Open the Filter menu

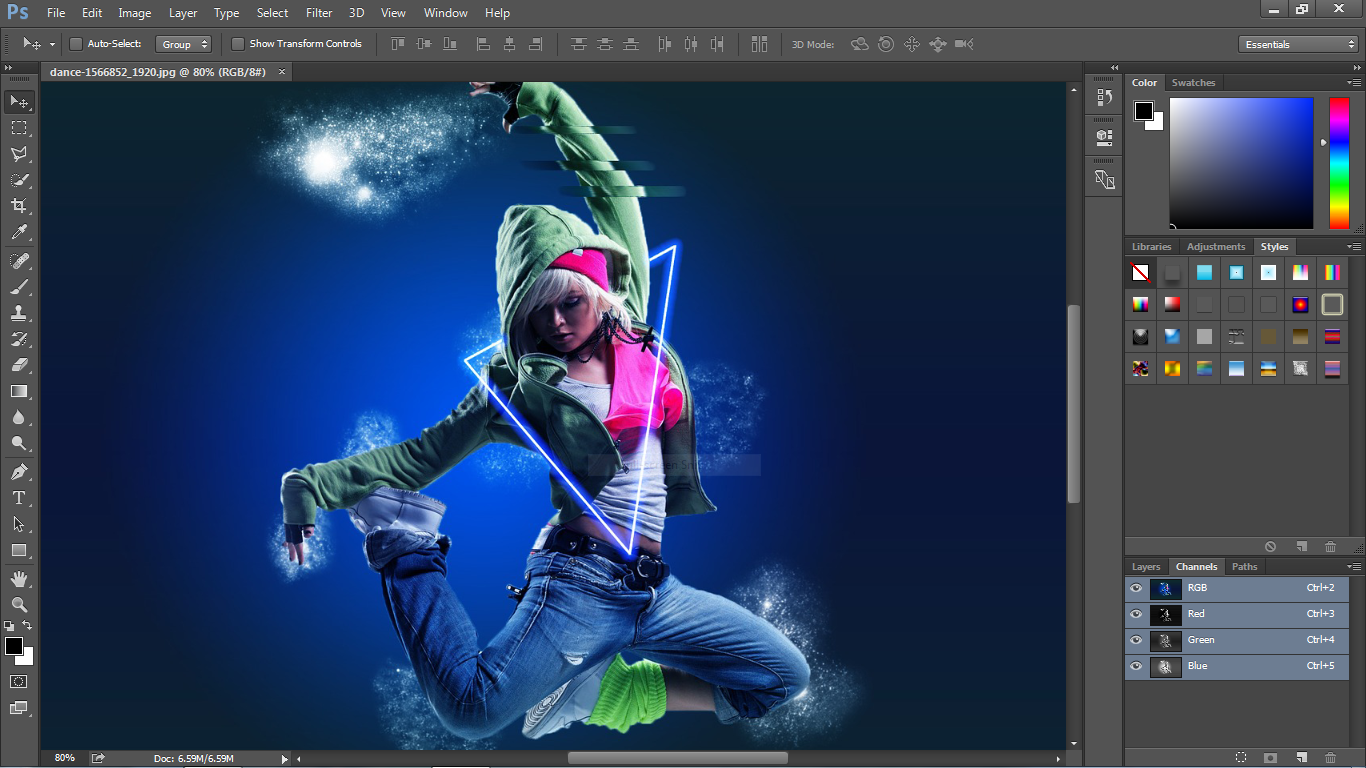point(319,13)
